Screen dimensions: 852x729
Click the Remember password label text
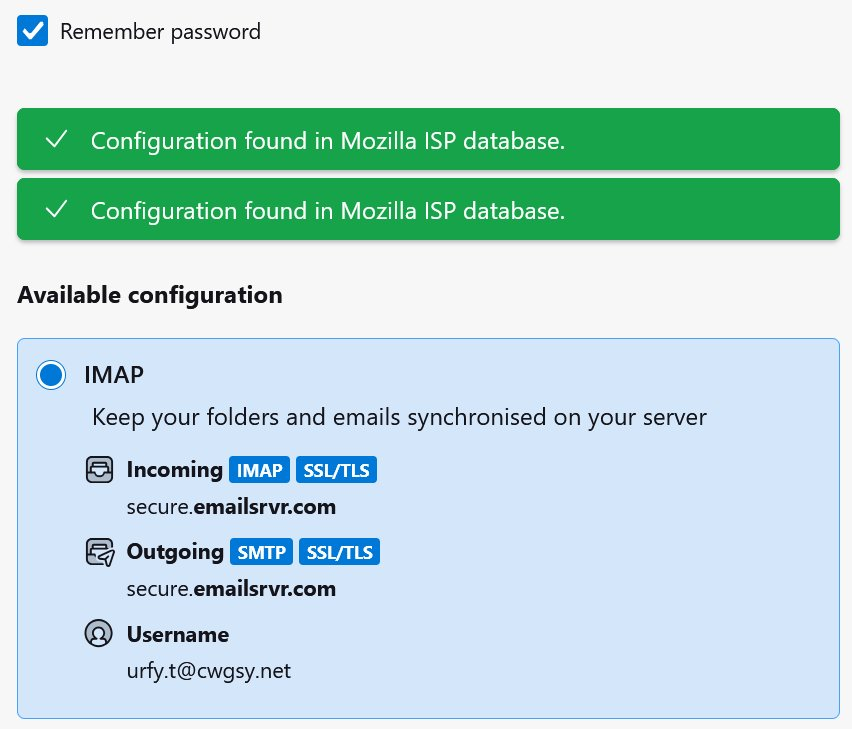(x=160, y=31)
